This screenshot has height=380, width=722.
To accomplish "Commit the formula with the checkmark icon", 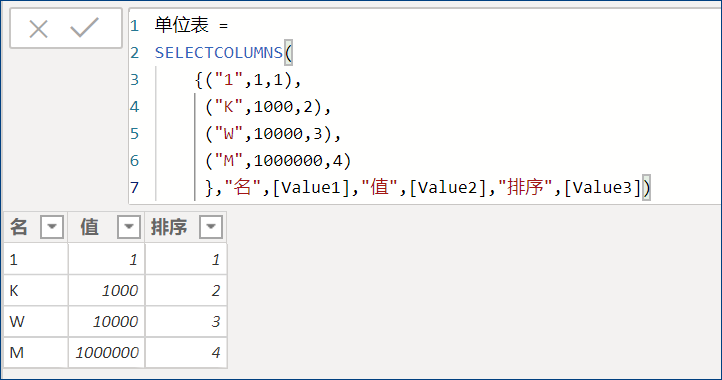I will click(84, 28).
